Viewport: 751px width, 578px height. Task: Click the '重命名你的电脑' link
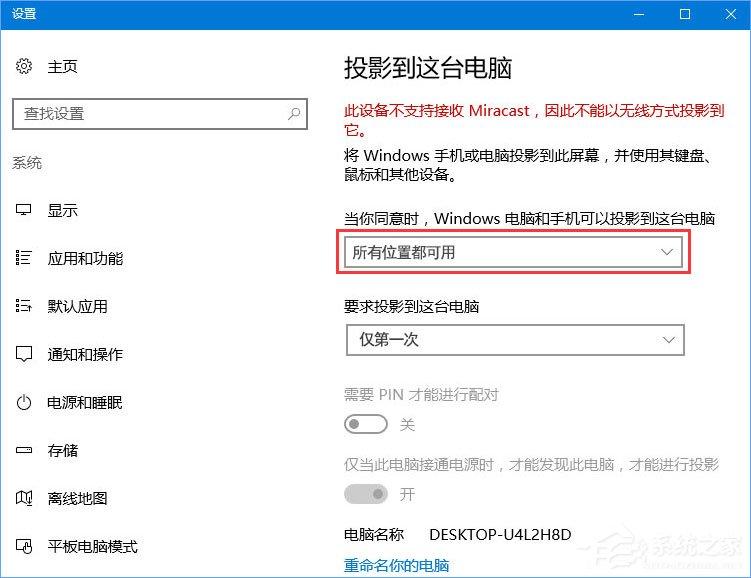coord(396,564)
